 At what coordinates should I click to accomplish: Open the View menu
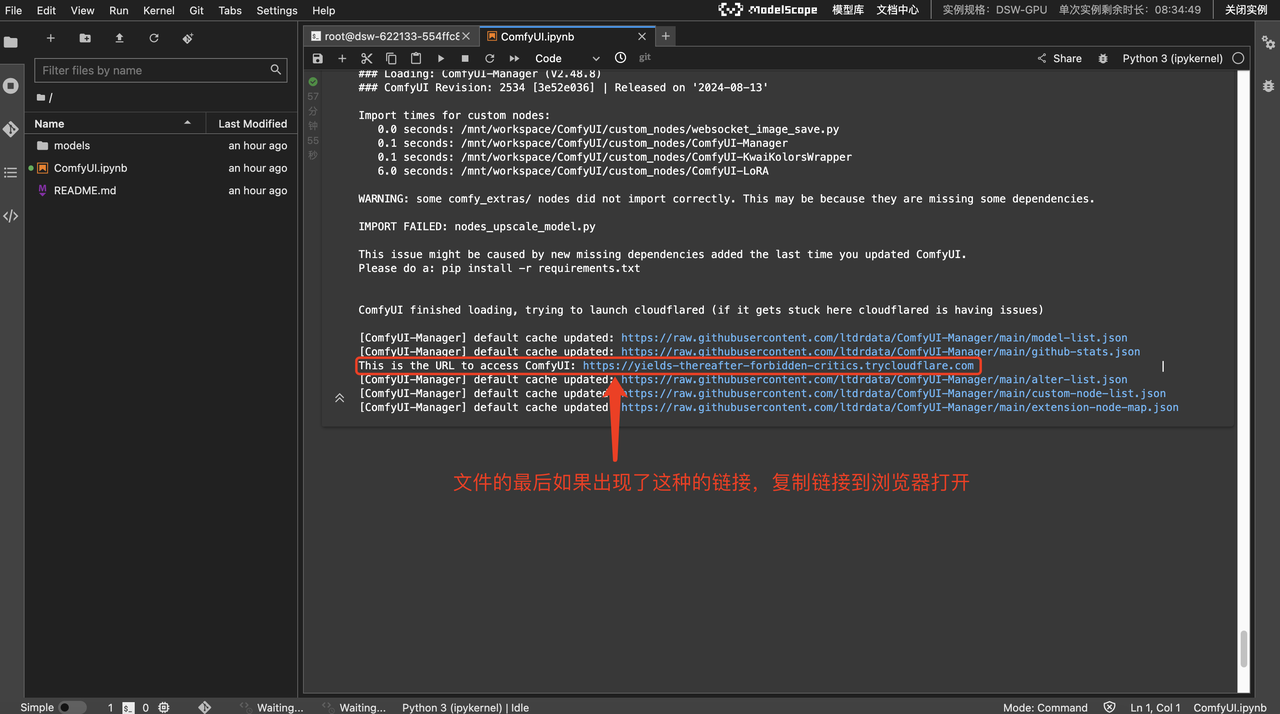82,10
